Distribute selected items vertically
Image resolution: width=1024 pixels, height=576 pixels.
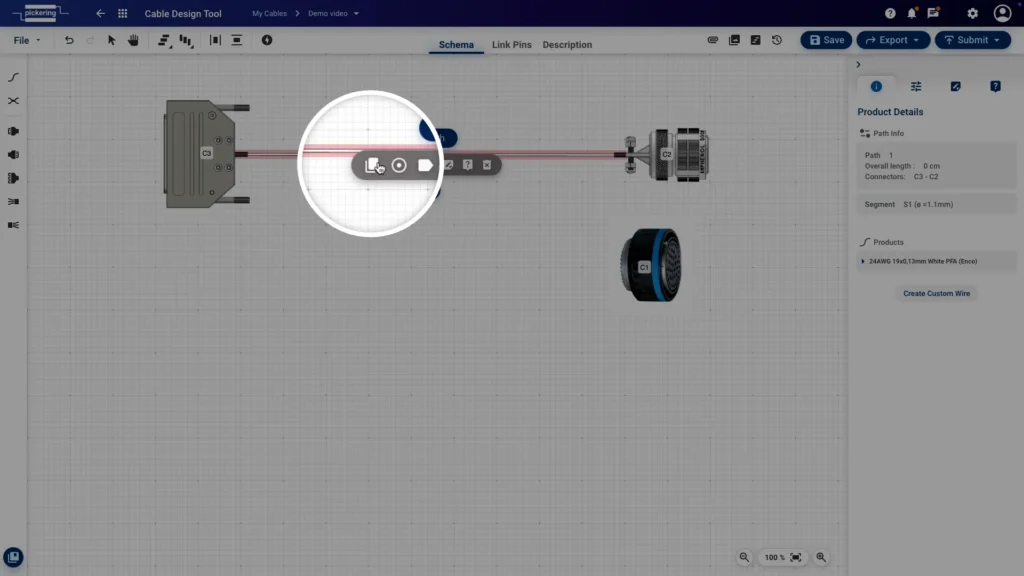pyautogui.click(x=236, y=40)
